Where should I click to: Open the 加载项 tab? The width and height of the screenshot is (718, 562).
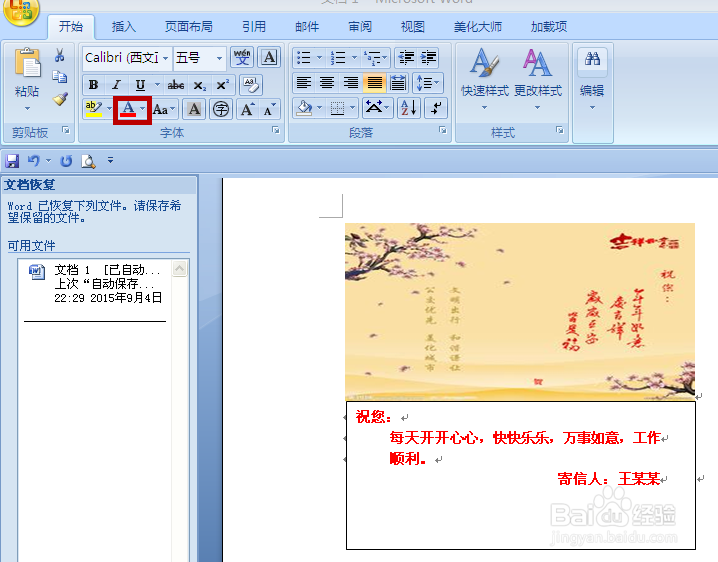[549, 27]
